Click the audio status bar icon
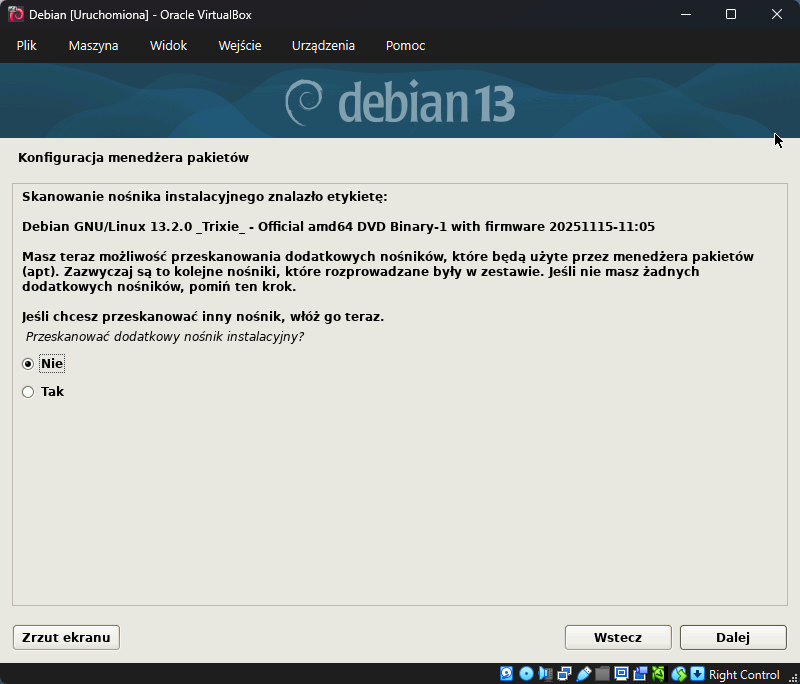Screen dimensions: 800x684 click(x=545, y=674)
